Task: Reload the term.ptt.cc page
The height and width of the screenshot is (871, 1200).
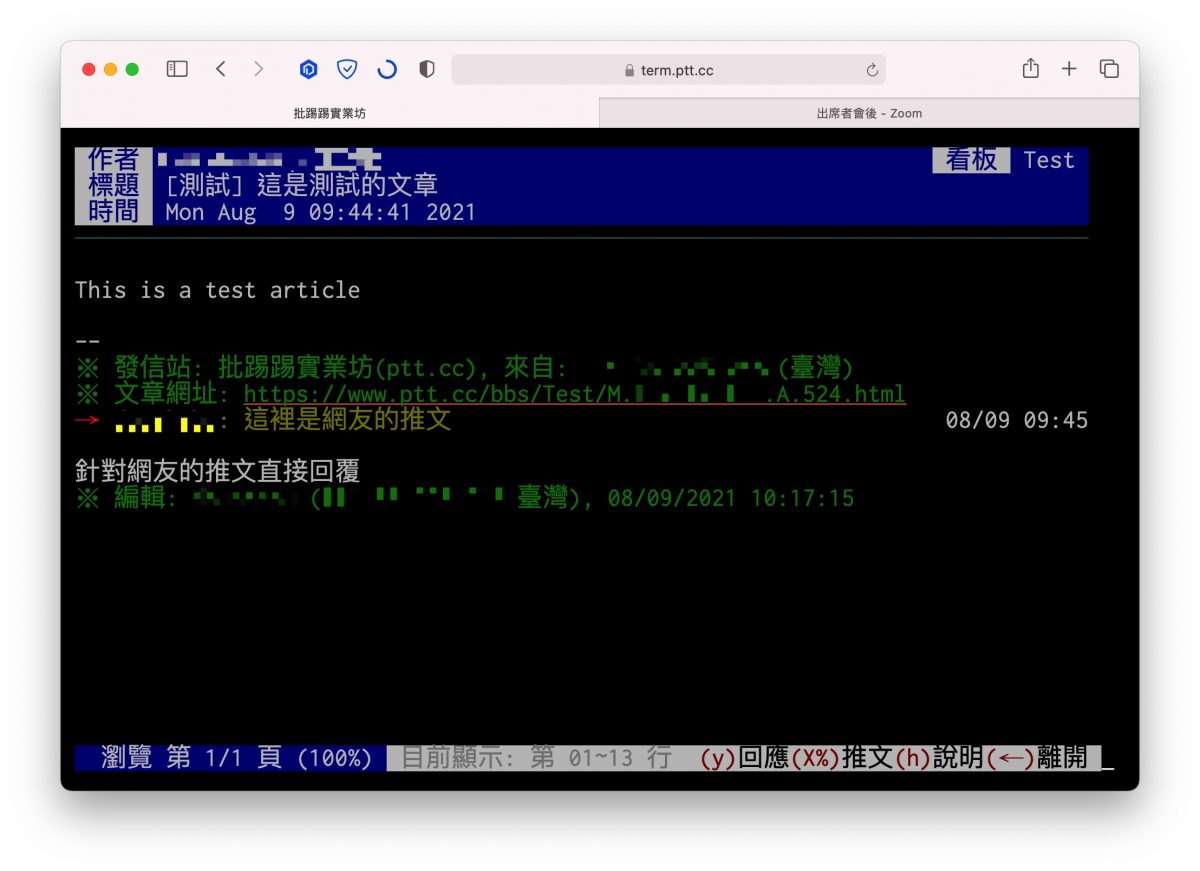Action: tap(872, 70)
